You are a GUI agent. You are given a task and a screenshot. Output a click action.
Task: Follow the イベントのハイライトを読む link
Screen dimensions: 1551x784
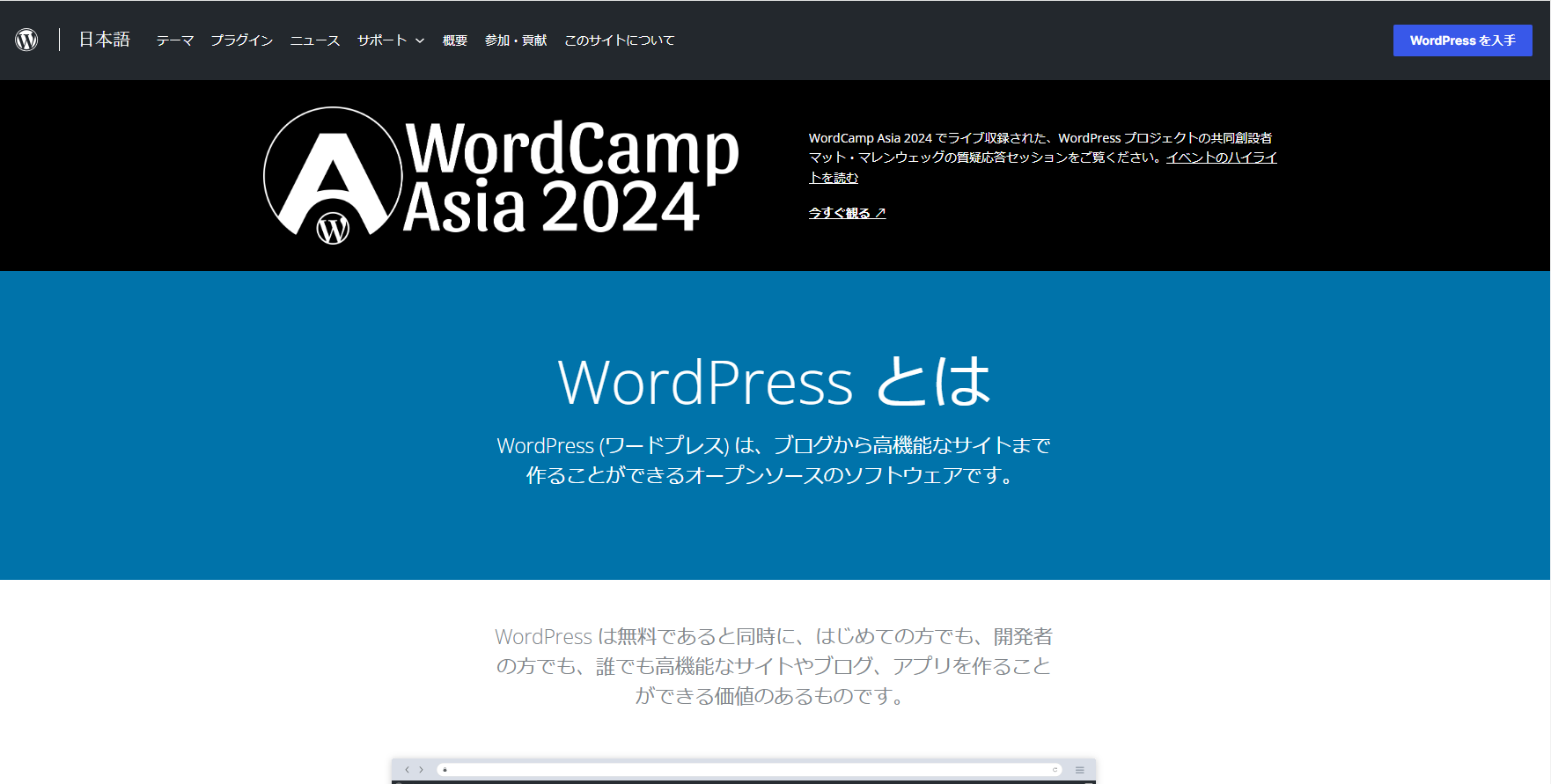[1220, 158]
